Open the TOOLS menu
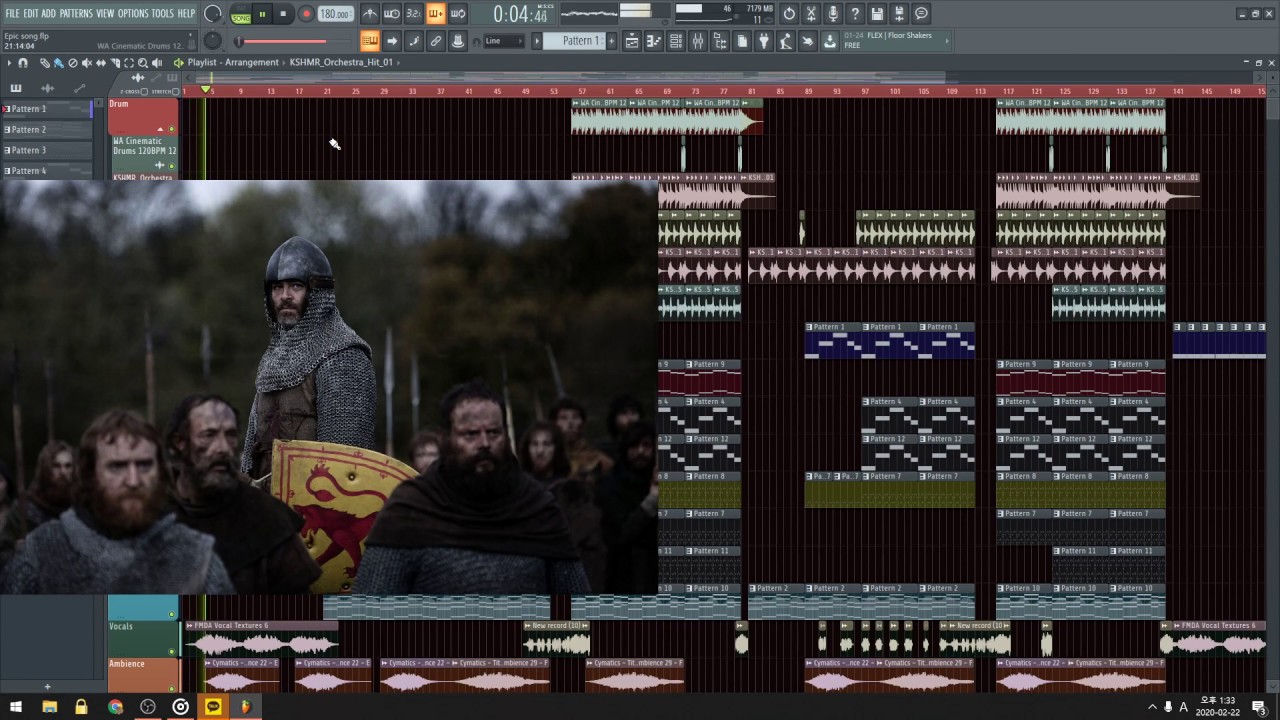 tap(163, 14)
